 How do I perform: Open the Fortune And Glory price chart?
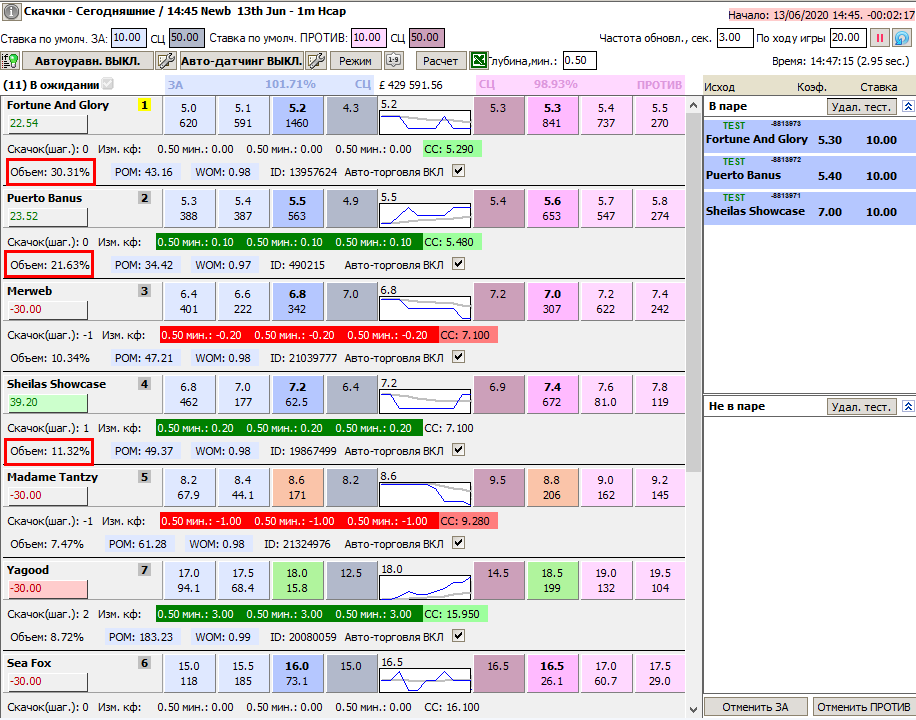[425, 122]
